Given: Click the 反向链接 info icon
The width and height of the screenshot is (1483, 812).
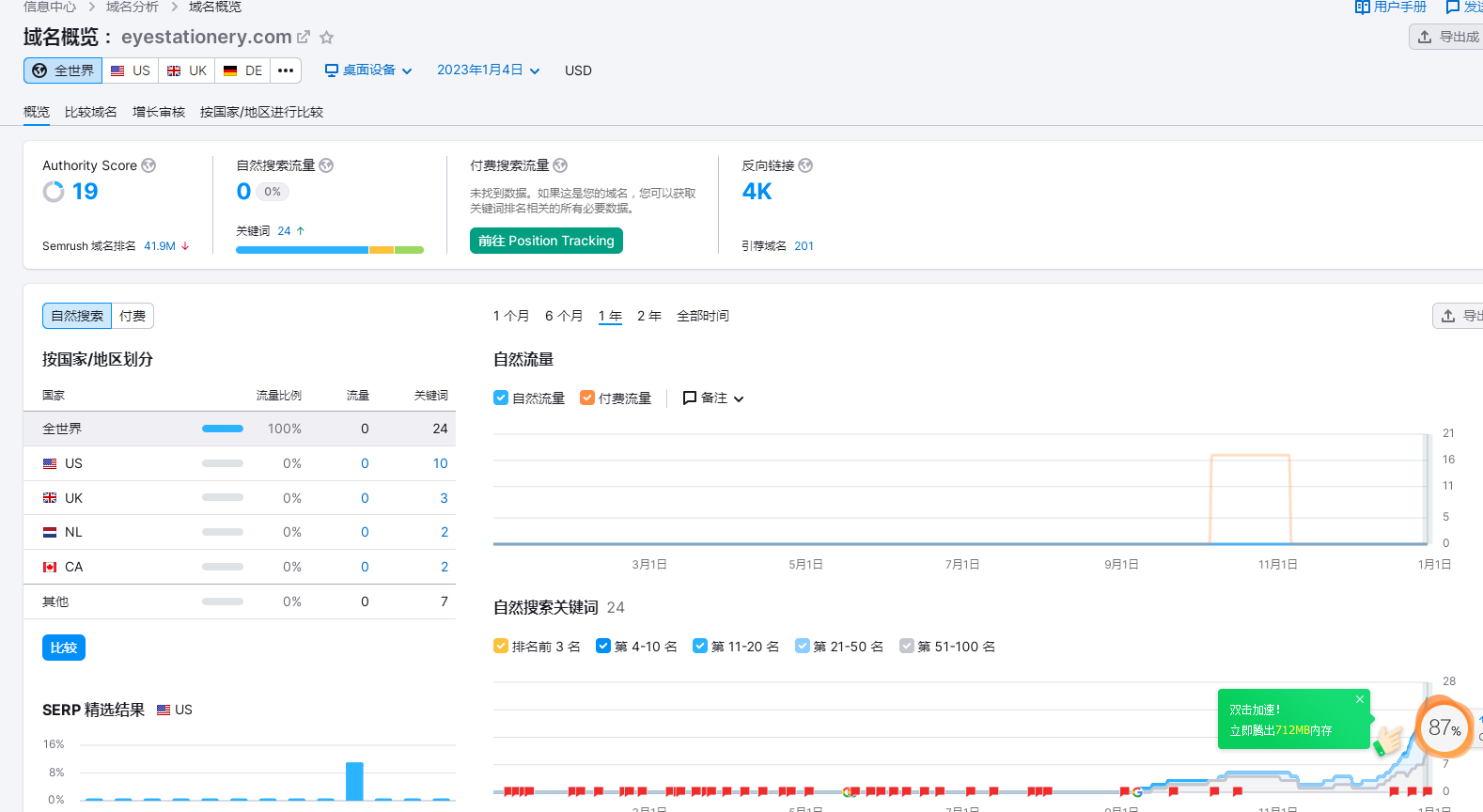Looking at the screenshot, I should click(x=805, y=165).
